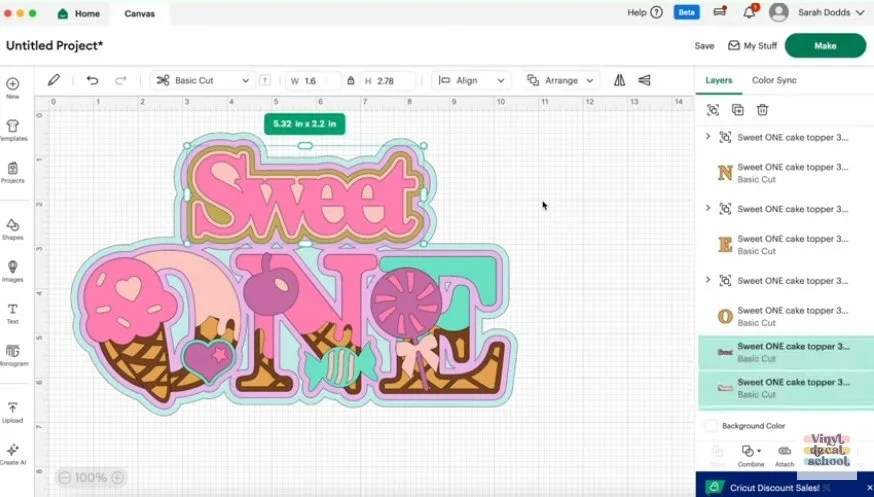
Task: Expand the group above the E layer
Action: [708, 208]
